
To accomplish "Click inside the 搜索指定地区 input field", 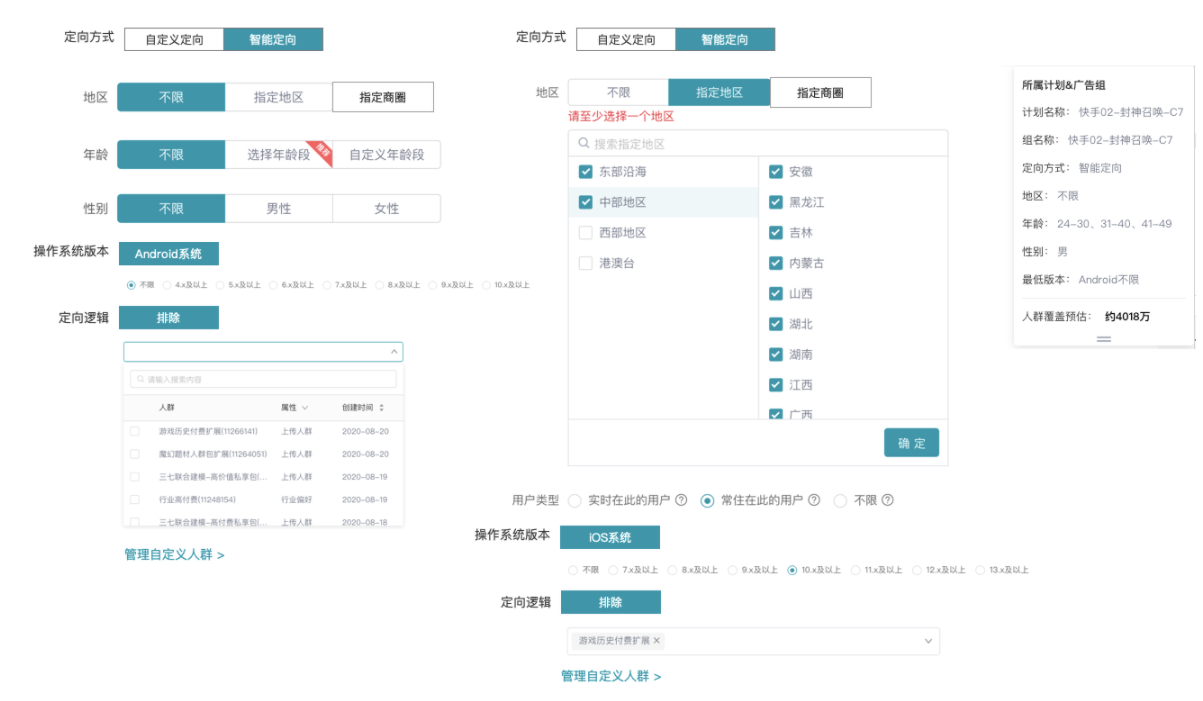I will (700, 142).
